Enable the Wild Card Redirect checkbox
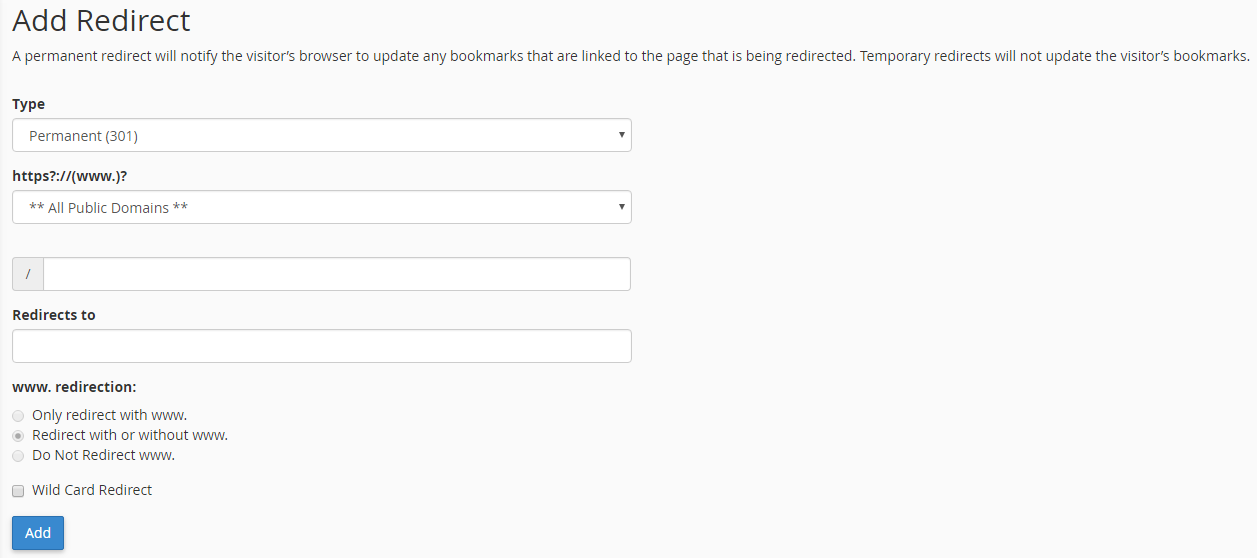The width and height of the screenshot is (1257, 558). point(18,491)
